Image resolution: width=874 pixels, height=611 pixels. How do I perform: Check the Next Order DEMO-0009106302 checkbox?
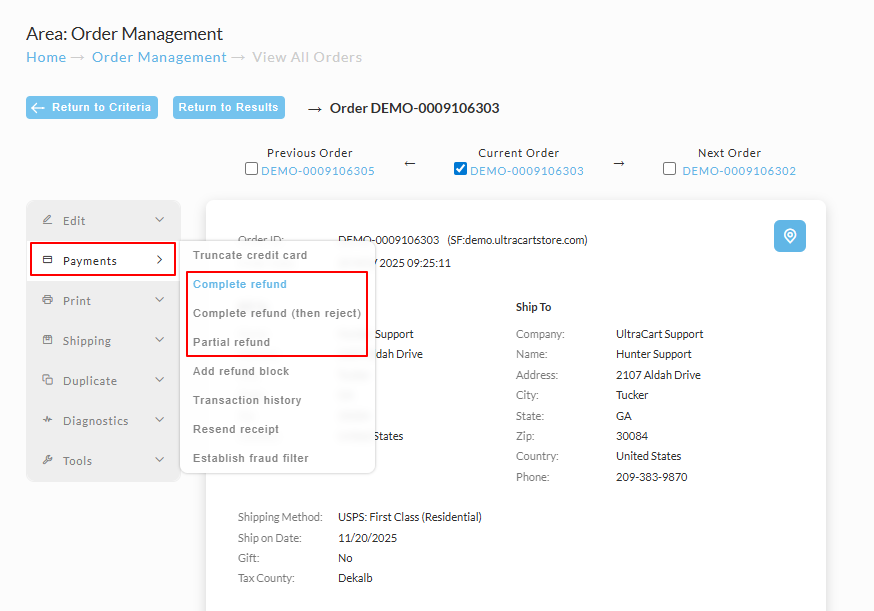pyautogui.click(x=669, y=168)
